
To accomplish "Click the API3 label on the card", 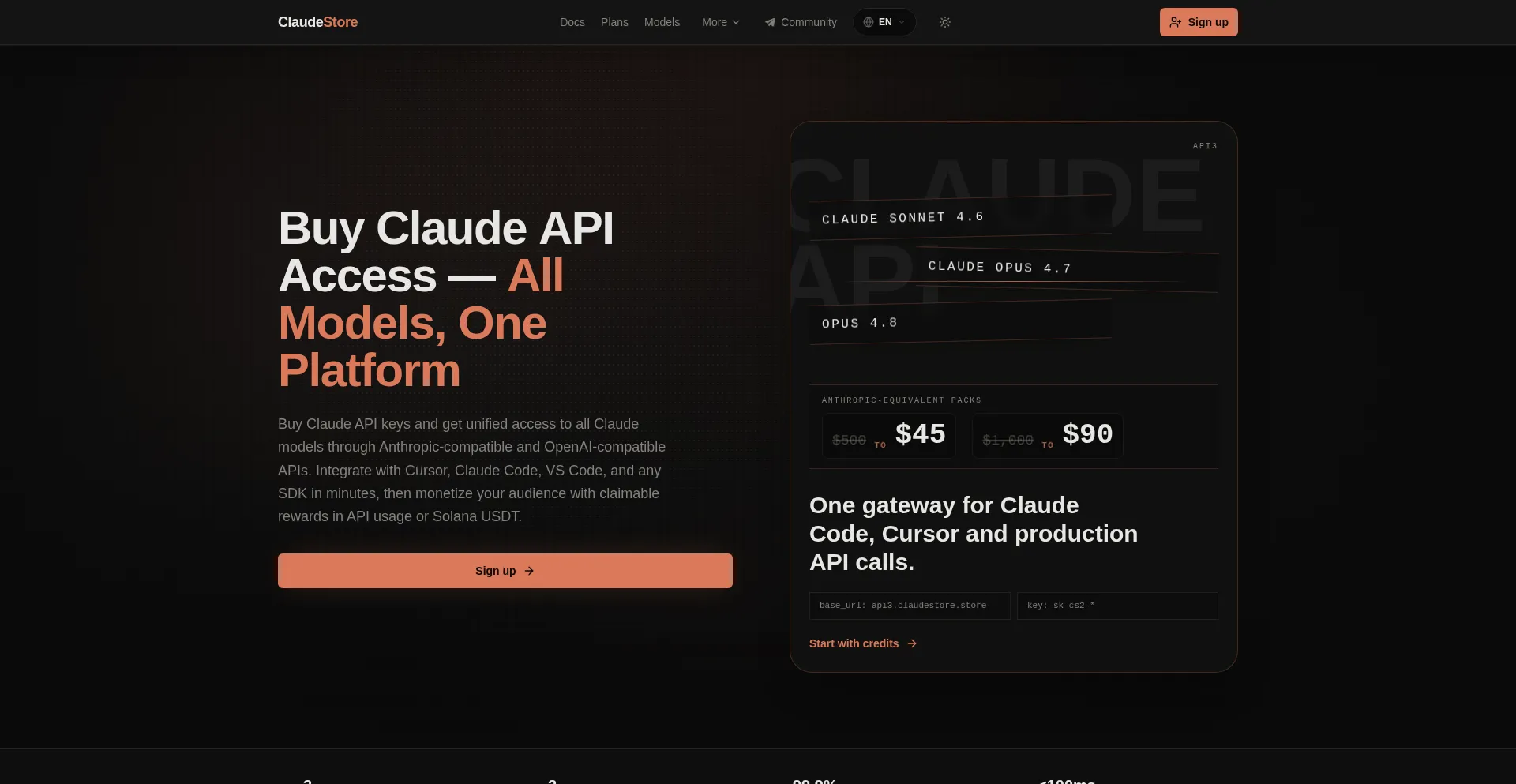I will pos(1205,146).
